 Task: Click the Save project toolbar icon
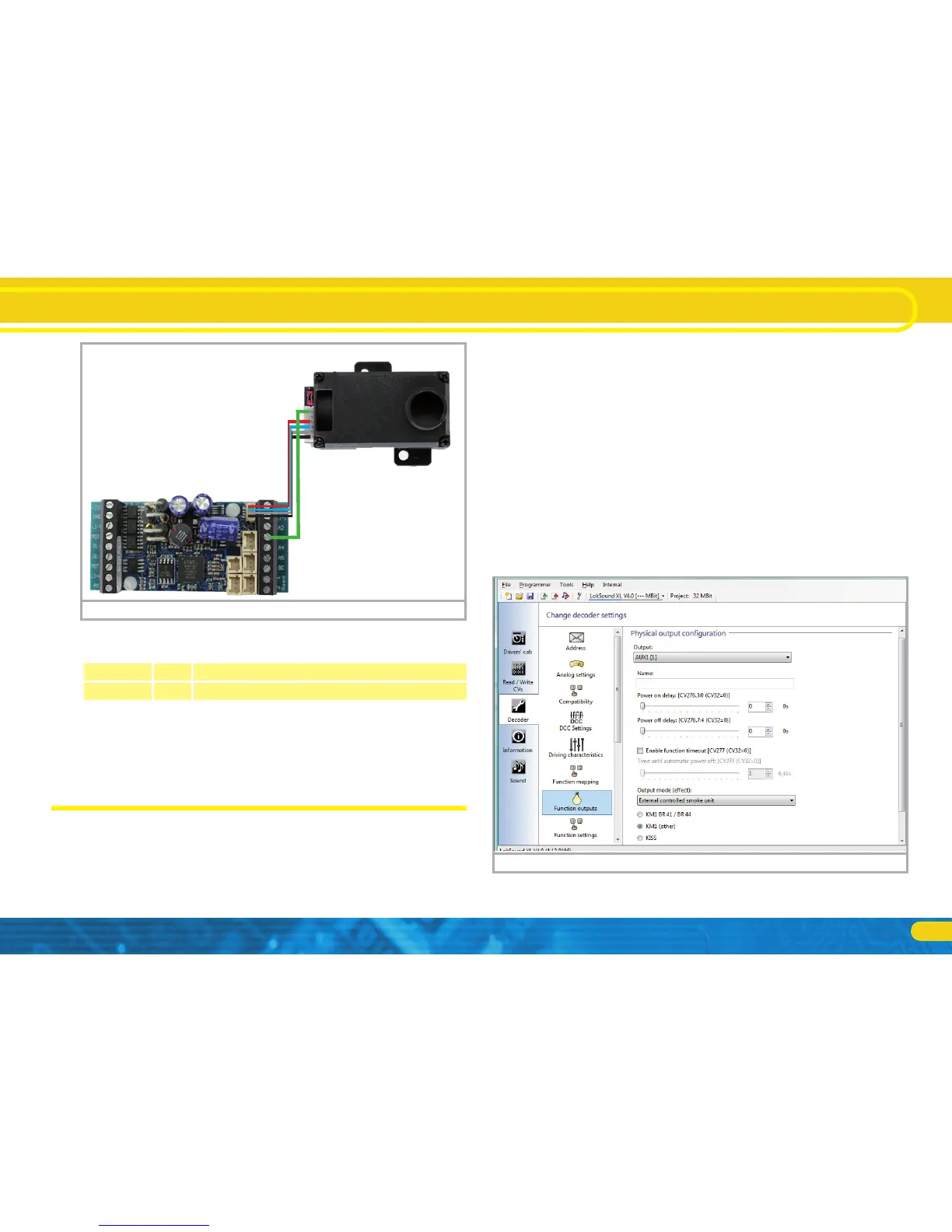(x=530, y=596)
